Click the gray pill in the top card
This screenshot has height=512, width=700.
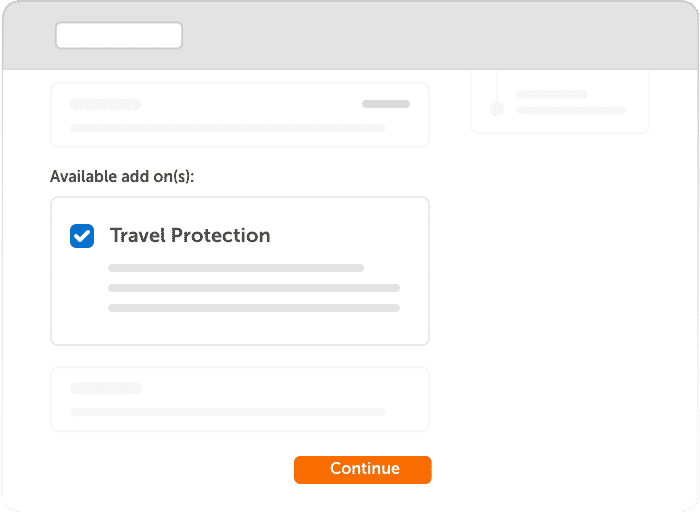386,104
